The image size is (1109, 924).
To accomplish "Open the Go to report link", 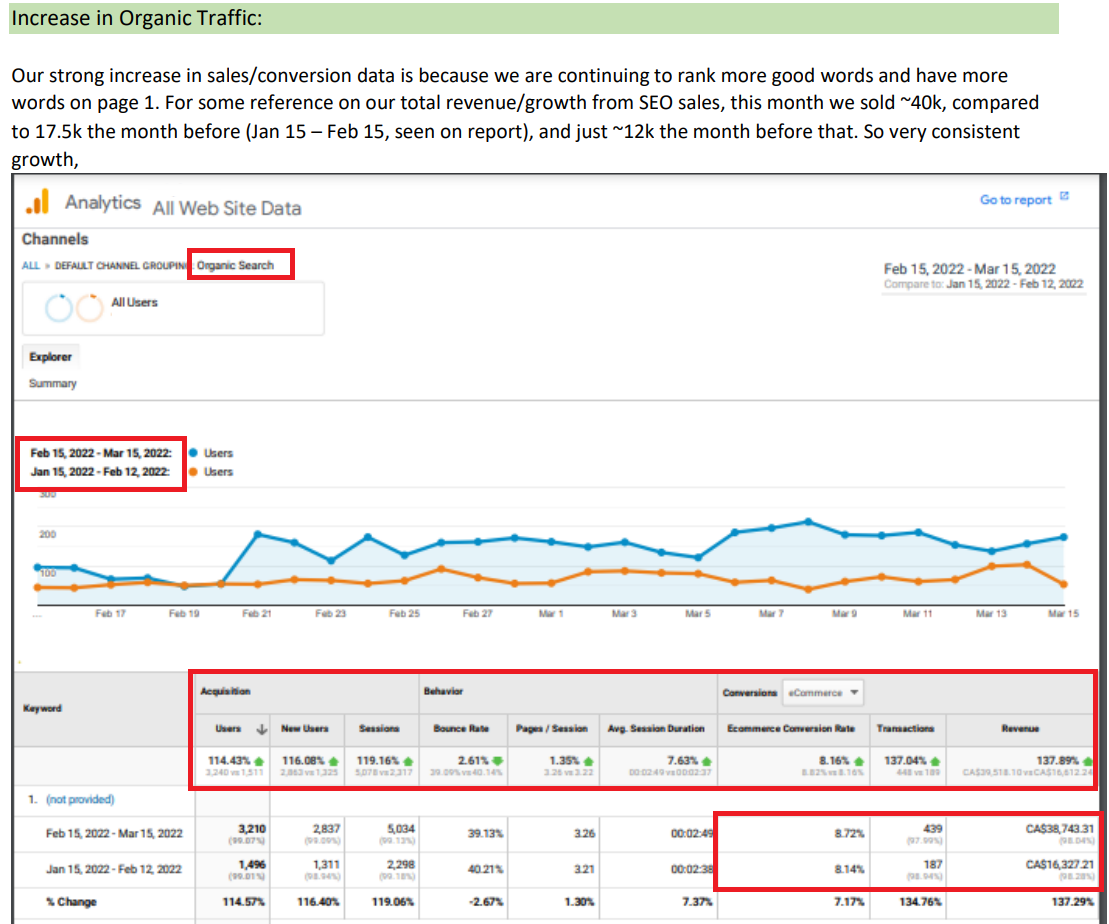I will tap(1015, 200).
